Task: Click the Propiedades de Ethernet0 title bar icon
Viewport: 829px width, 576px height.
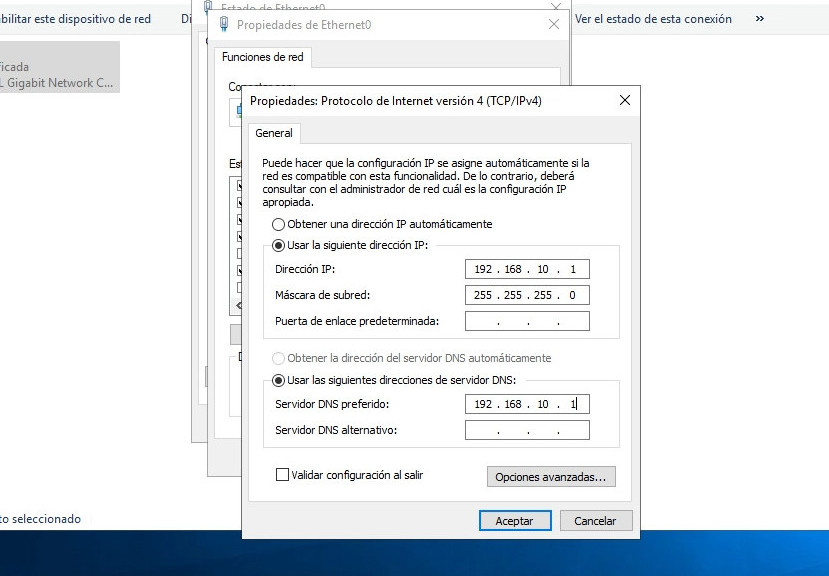Action: point(223,25)
